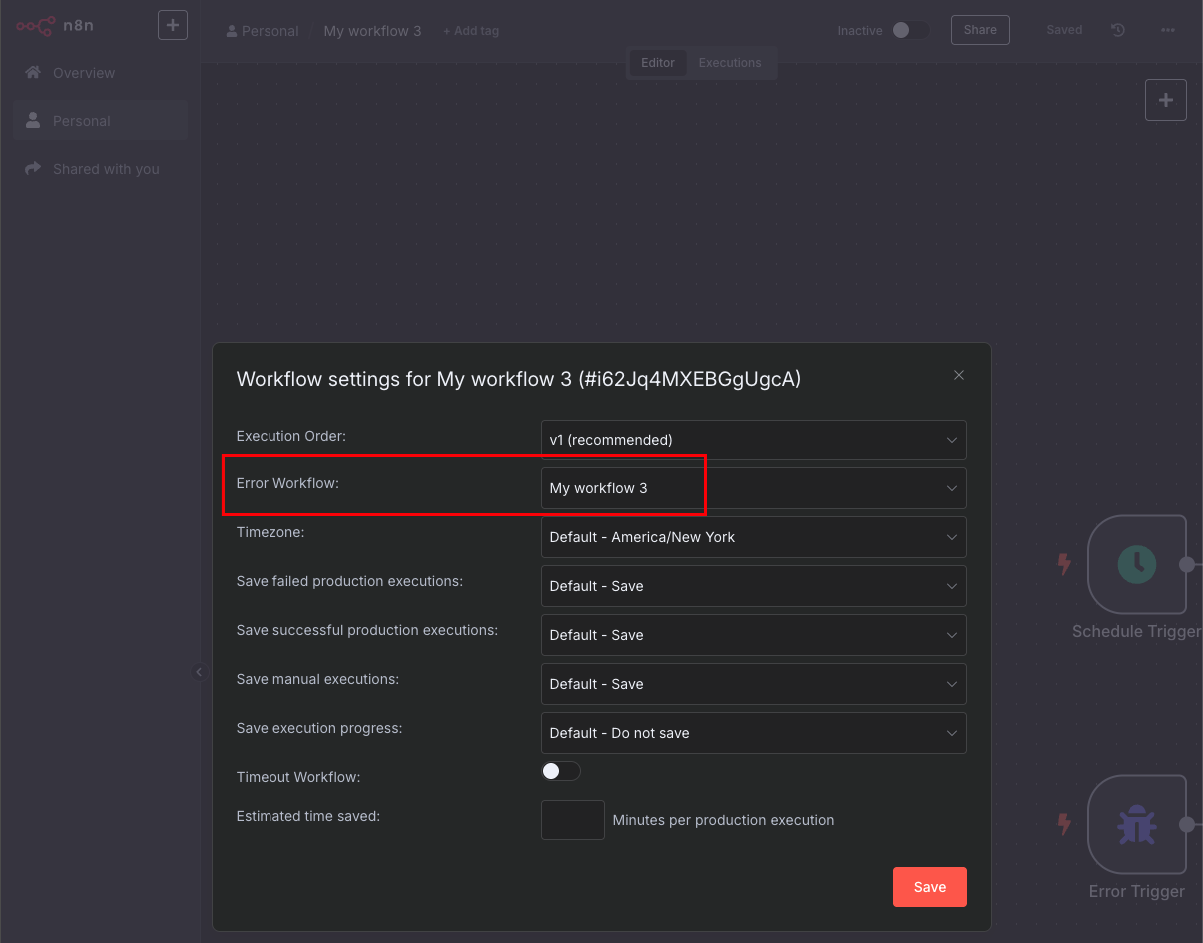Click the n8n logo icon

click(x=35, y=26)
